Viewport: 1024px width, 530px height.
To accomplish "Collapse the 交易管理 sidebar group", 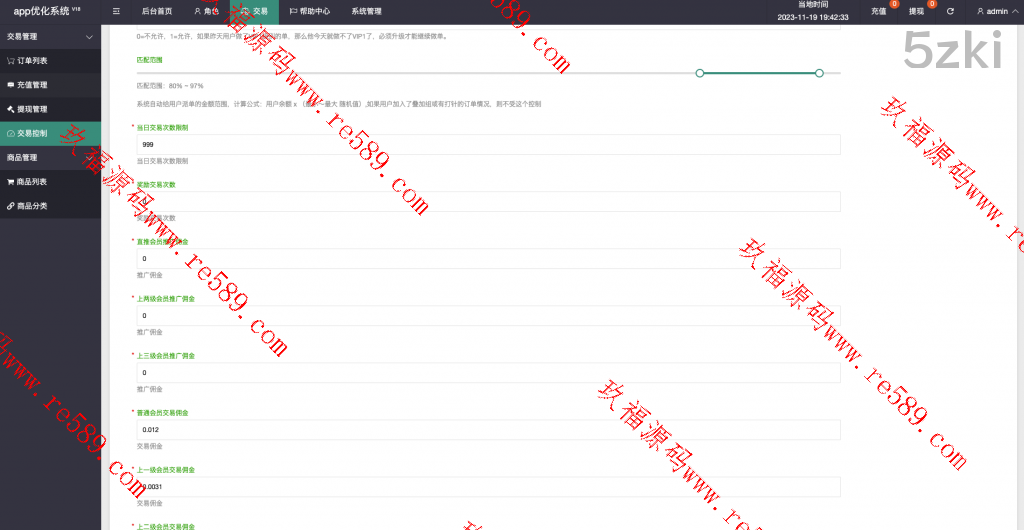I will [x=89, y=37].
